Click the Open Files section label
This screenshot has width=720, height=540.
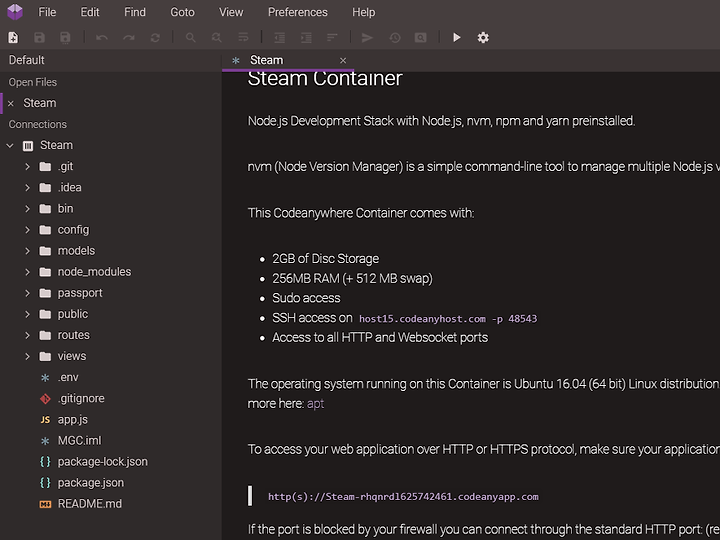pos(33,82)
